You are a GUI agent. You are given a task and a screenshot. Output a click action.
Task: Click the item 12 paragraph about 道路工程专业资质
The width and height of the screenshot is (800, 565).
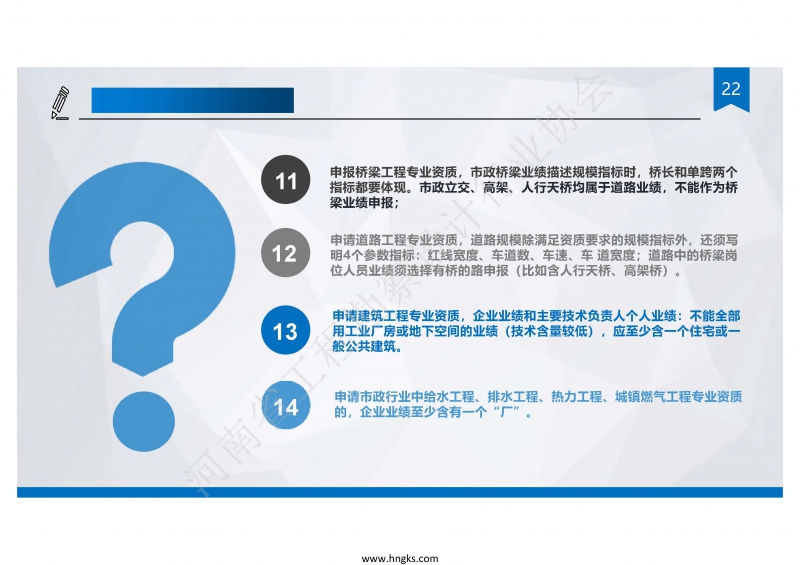535,255
